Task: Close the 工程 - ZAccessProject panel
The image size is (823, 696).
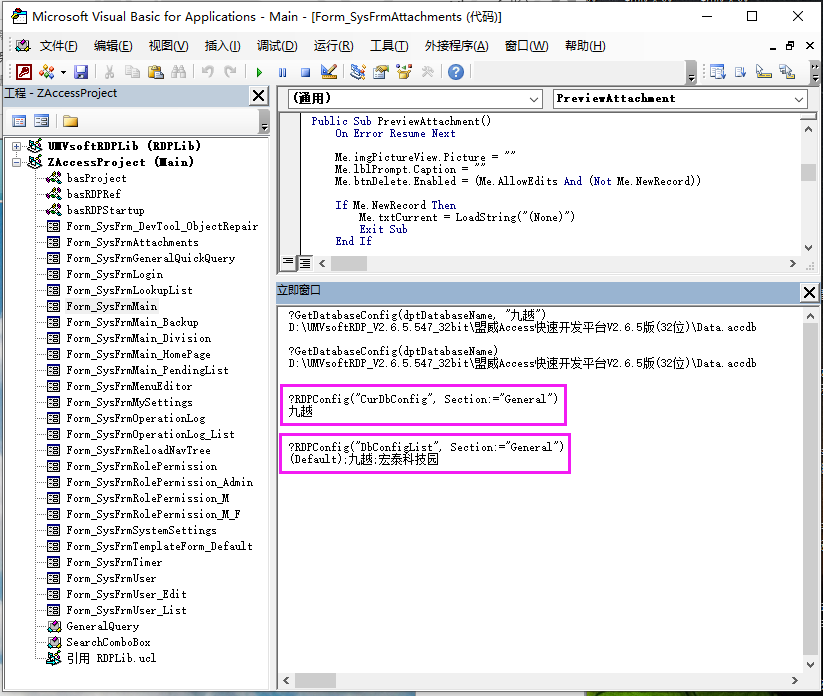Action: [259, 96]
